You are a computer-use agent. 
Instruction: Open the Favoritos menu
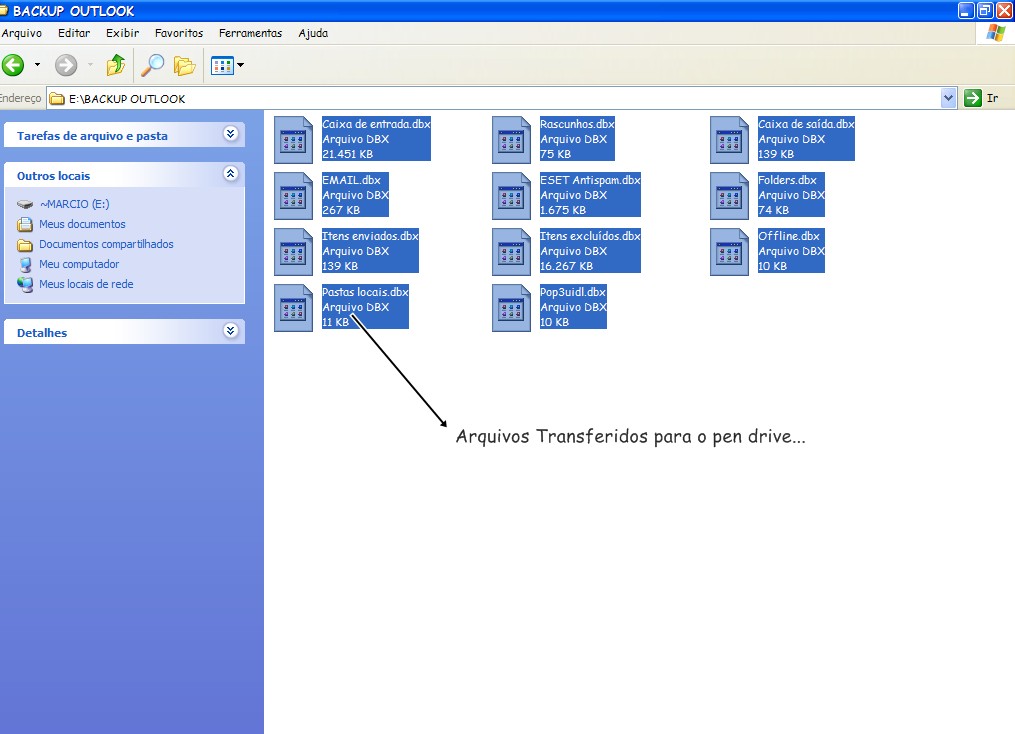click(x=179, y=33)
